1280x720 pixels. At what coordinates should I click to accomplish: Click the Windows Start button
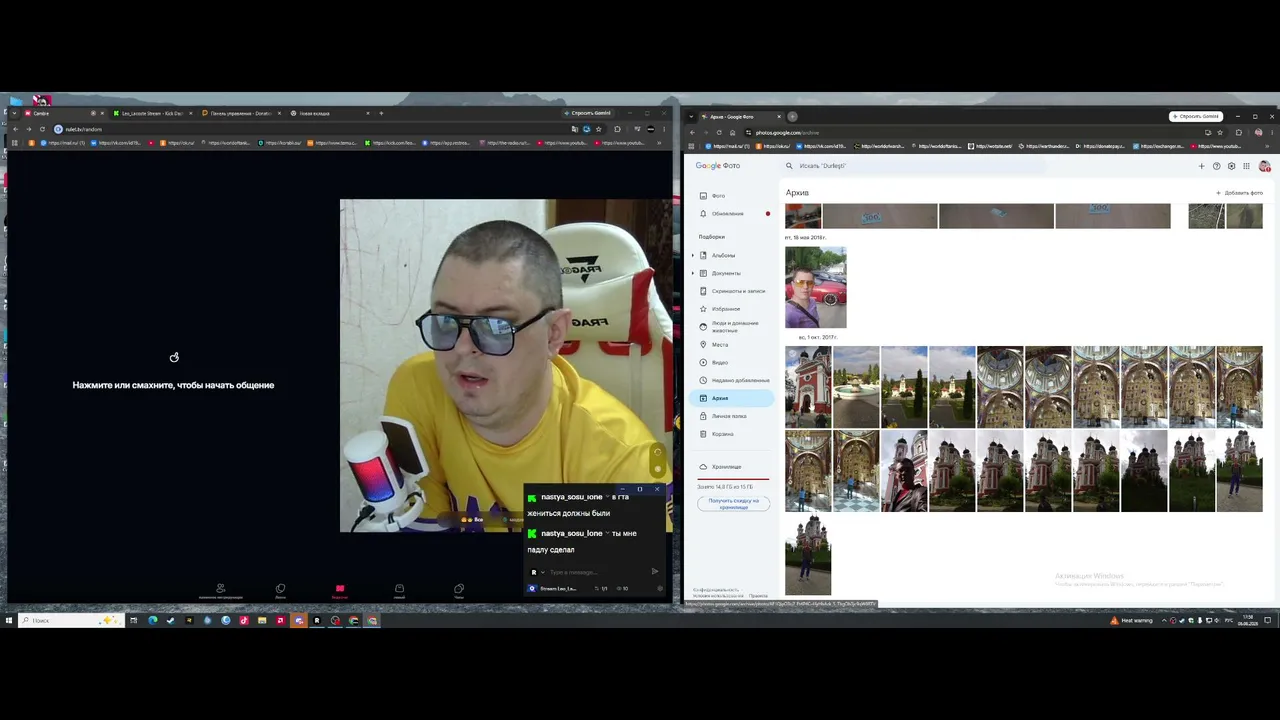click(9, 621)
